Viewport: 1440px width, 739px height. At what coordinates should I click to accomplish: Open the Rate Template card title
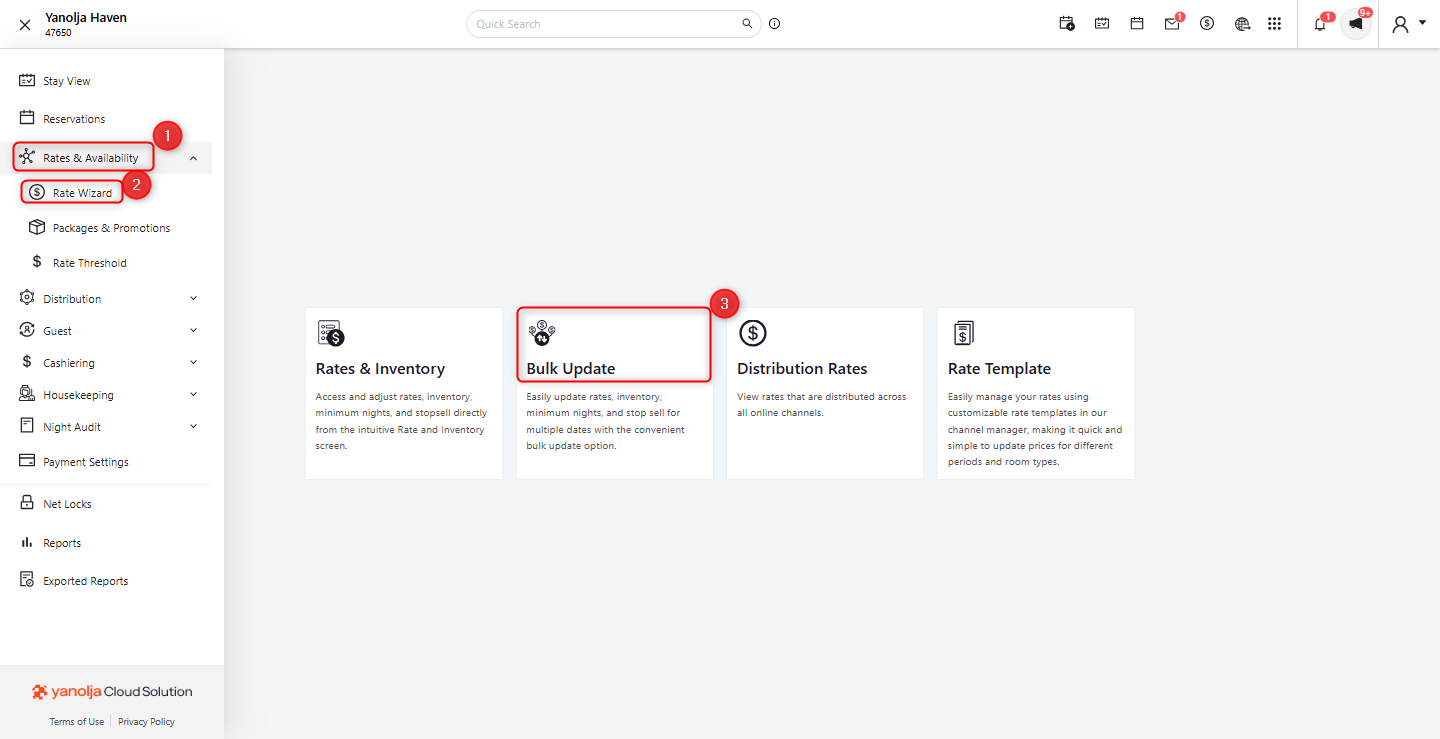click(999, 369)
